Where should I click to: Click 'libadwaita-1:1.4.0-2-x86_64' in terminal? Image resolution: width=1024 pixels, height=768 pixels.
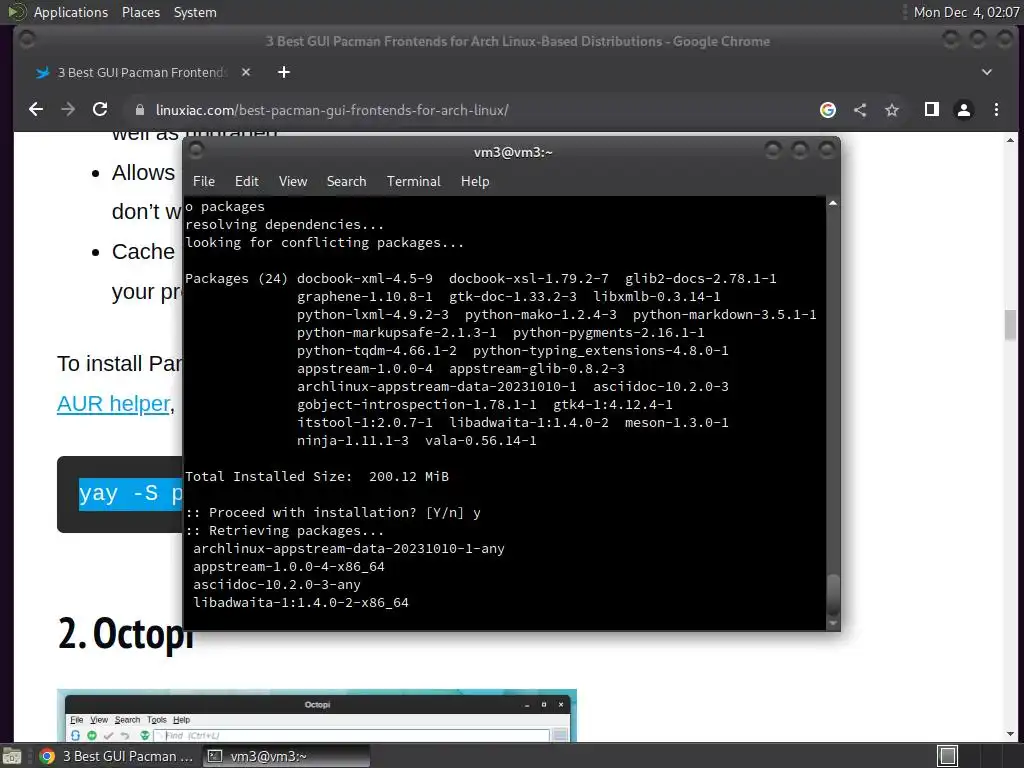point(300,602)
